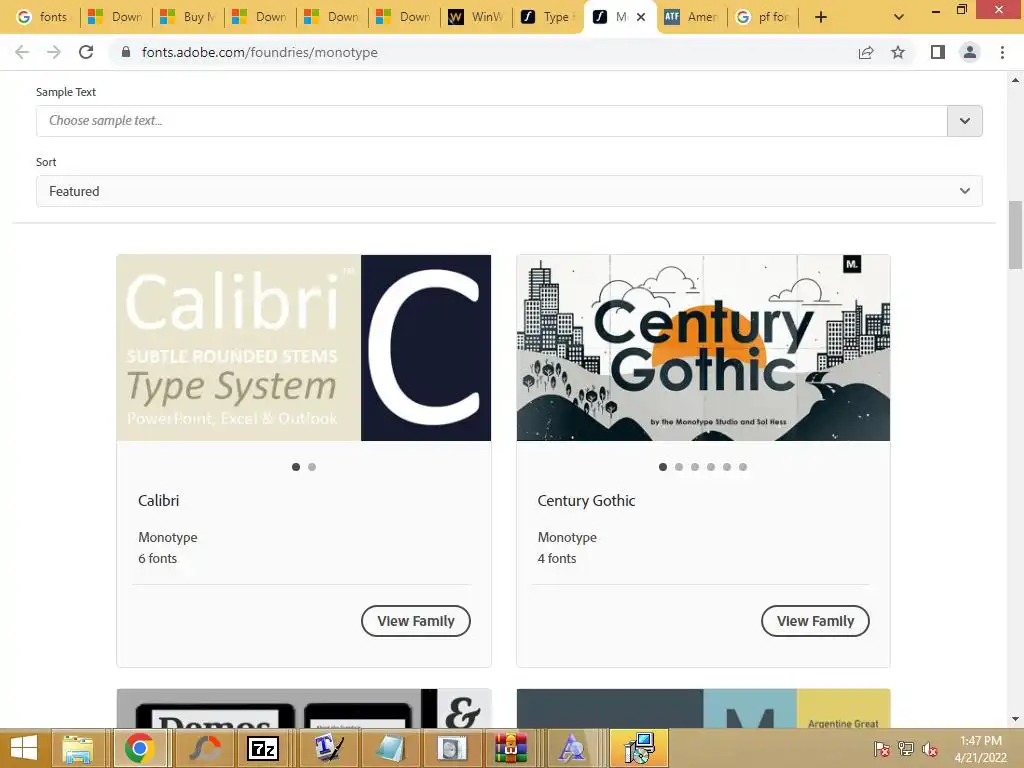Image resolution: width=1024 pixels, height=768 pixels.
Task: Switch to the WinW tab
Action: click(x=476, y=17)
